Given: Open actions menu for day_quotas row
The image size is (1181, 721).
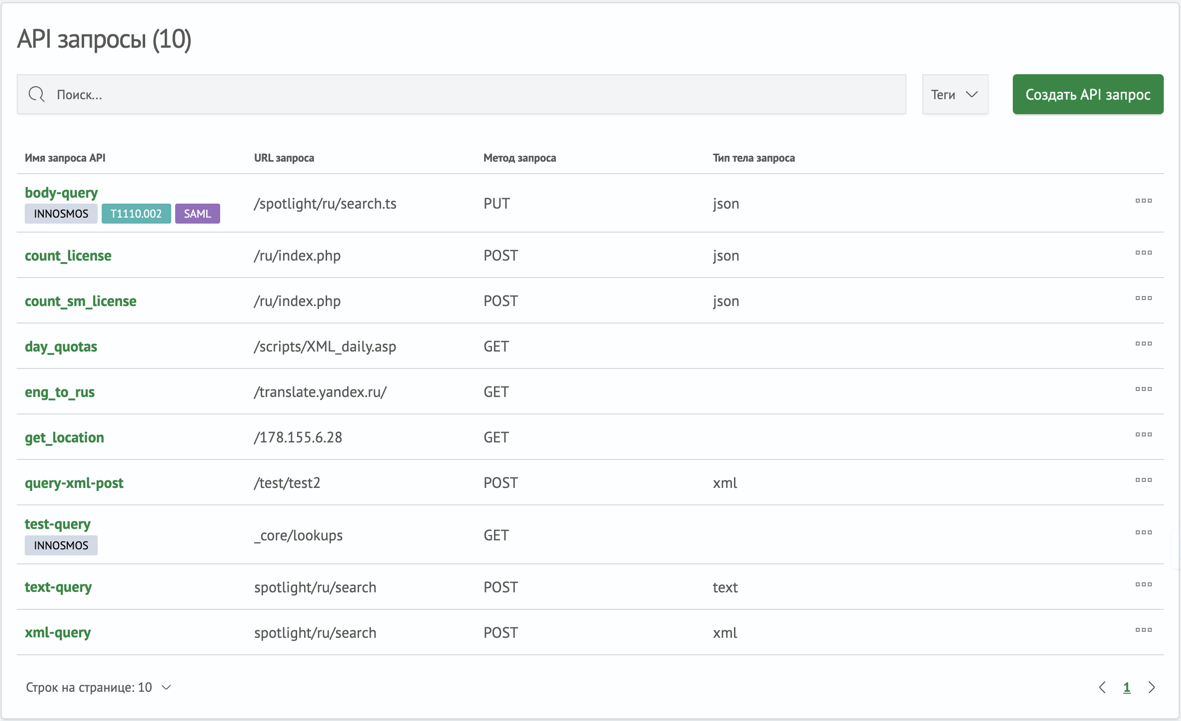Looking at the screenshot, I should 1143,344.
